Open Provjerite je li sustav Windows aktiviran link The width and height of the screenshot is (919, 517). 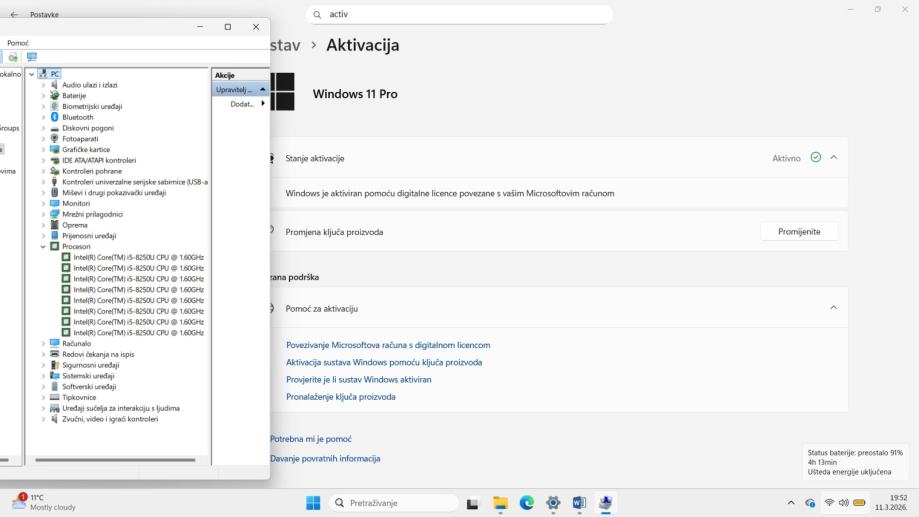tap(359, 379)
